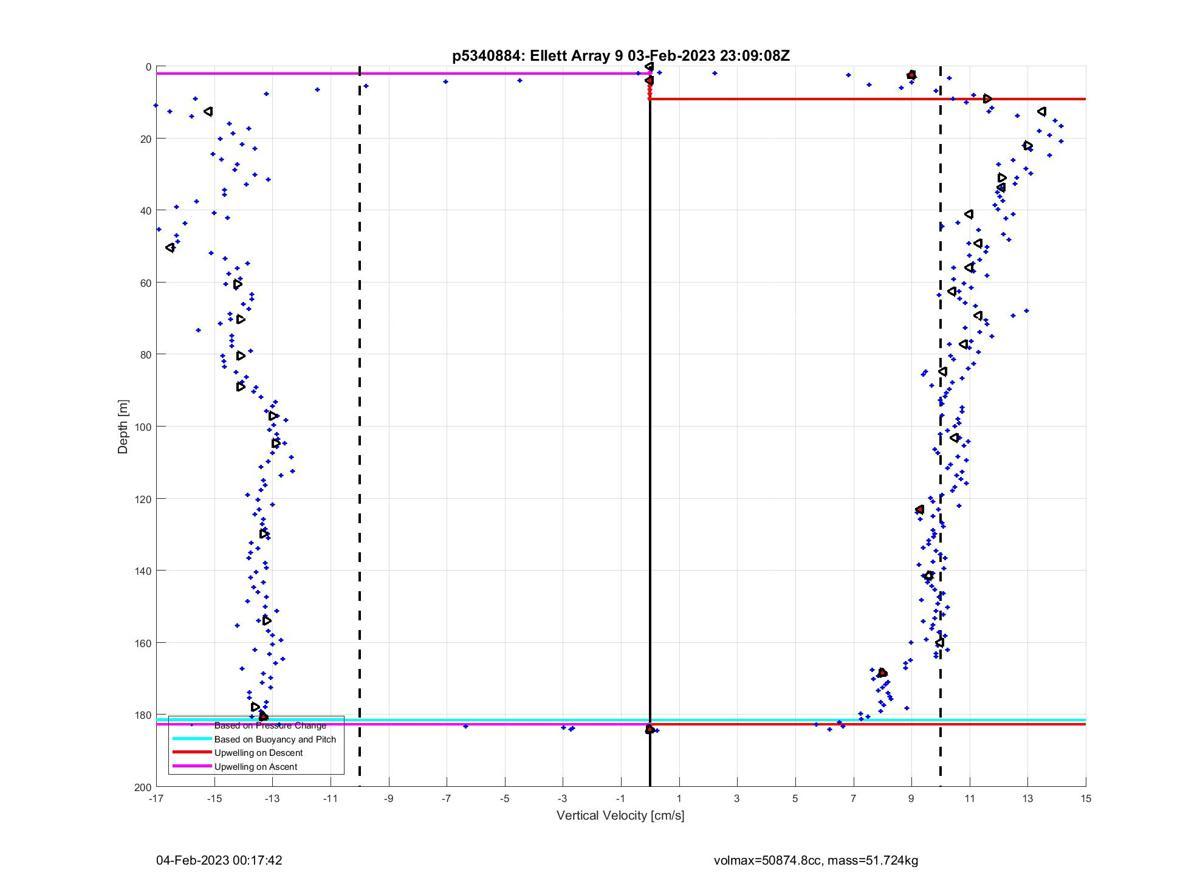Click x-axis tick label '-13'
This screenshot has height=885, width=1200.
[272, 798]
